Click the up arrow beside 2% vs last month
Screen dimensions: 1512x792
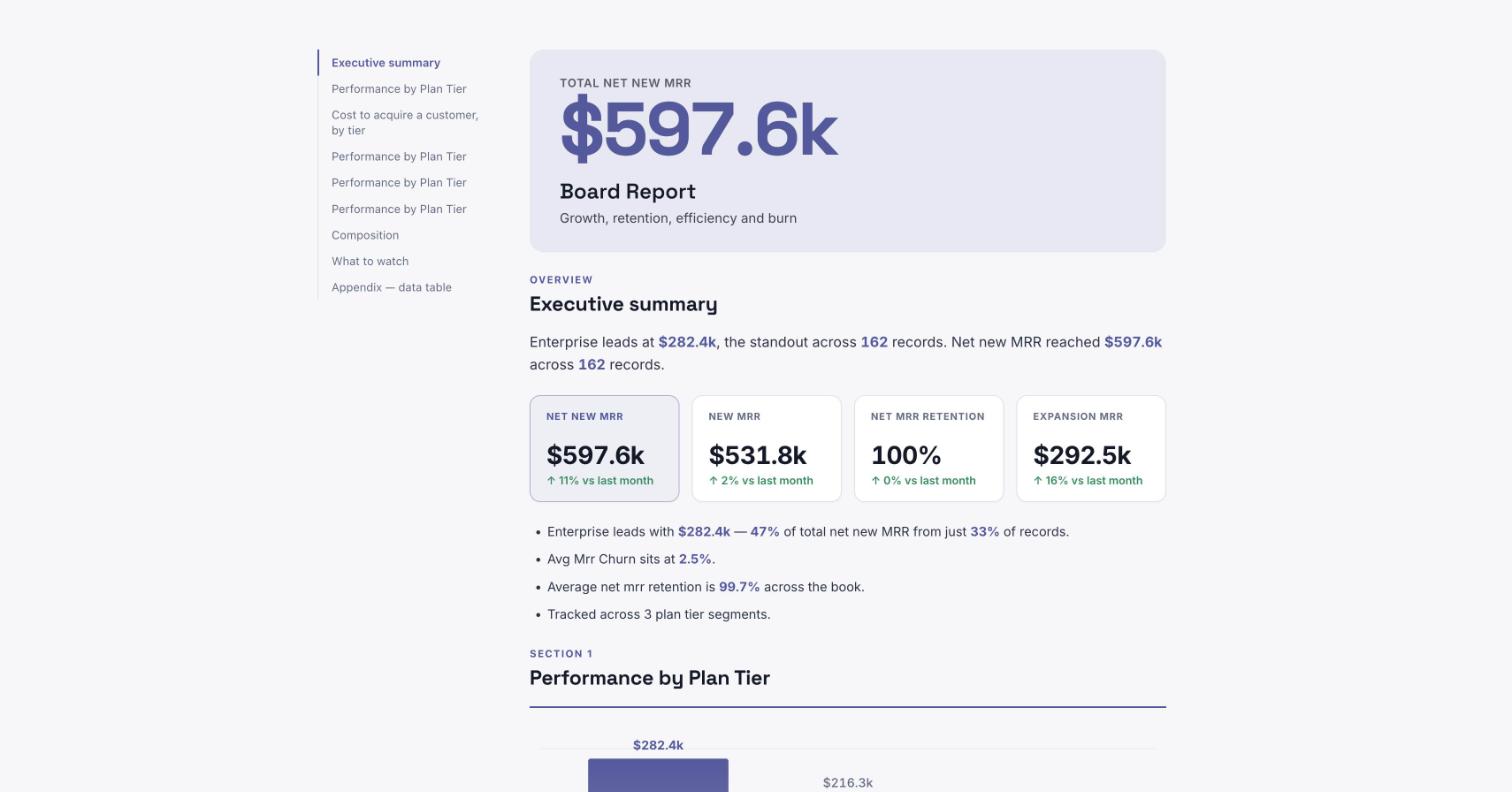click(713, 481)
